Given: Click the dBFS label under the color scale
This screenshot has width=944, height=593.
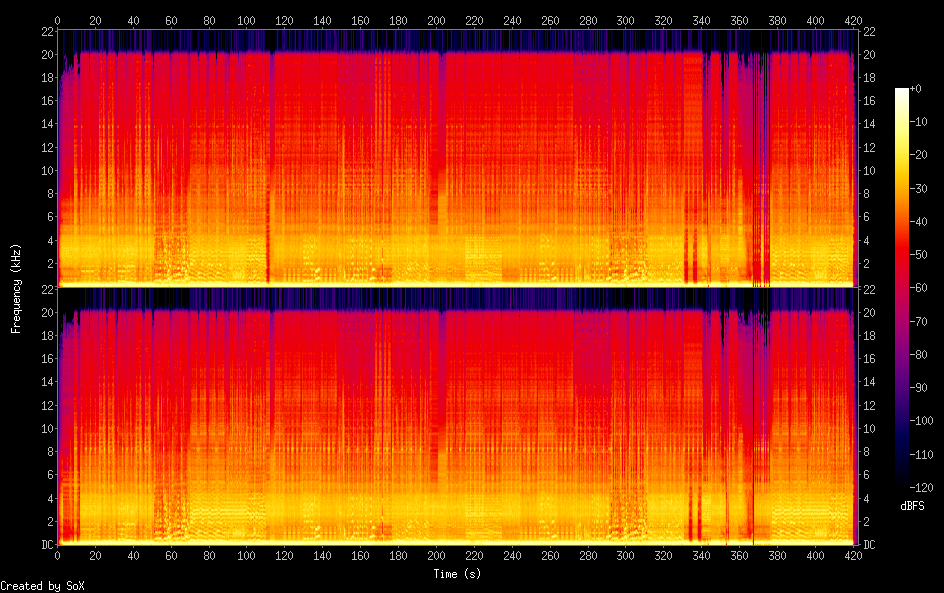Looking at the screenshot, I should (x=912, y=507).
